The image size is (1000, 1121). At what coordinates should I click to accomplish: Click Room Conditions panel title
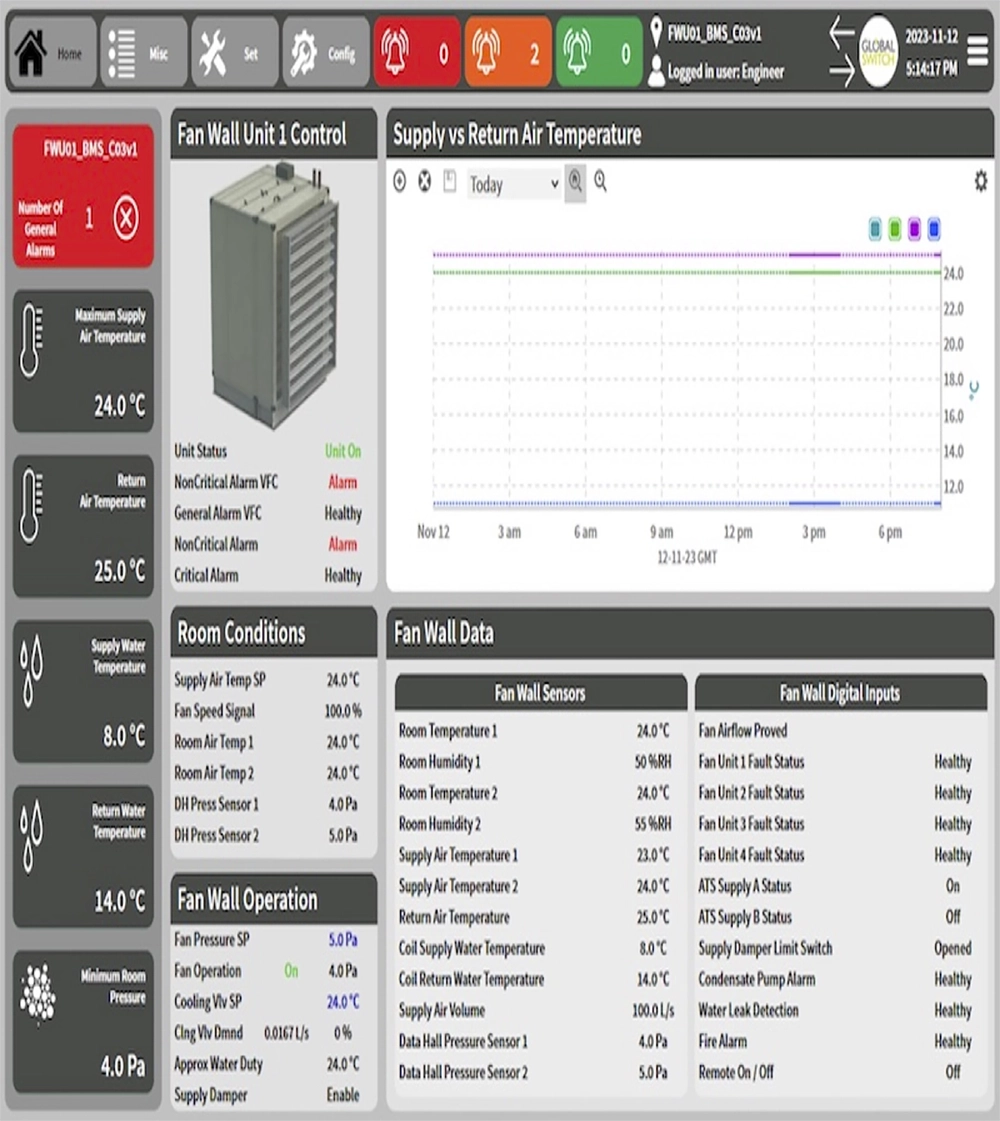(x=242, y=633)
